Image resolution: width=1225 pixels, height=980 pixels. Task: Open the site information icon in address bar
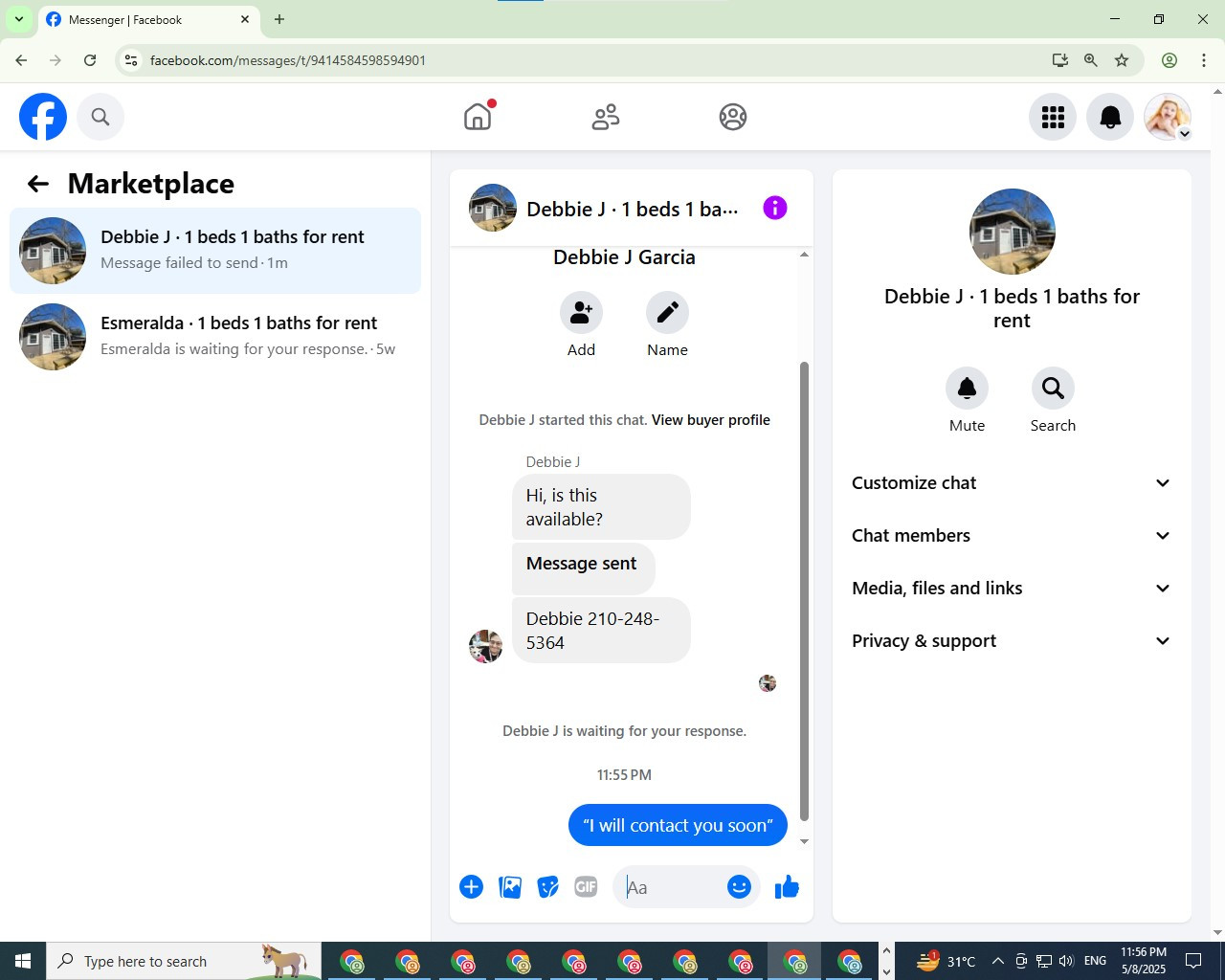click(131, 60)
